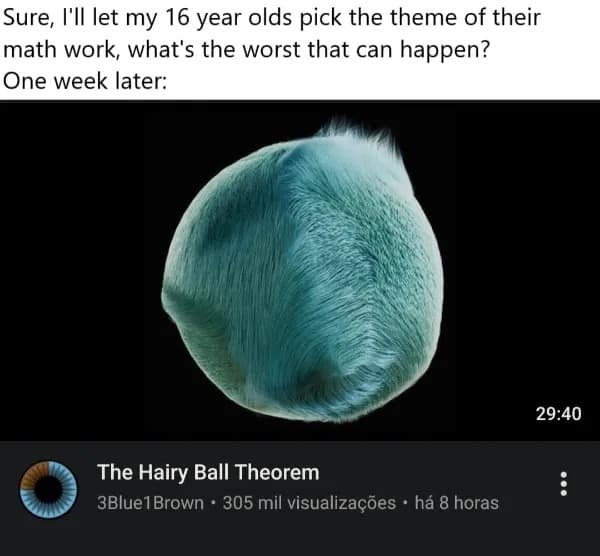Select the word Theorem in the title
The height and width of the screenshot is (556, 600).
[x=277, y=472]
